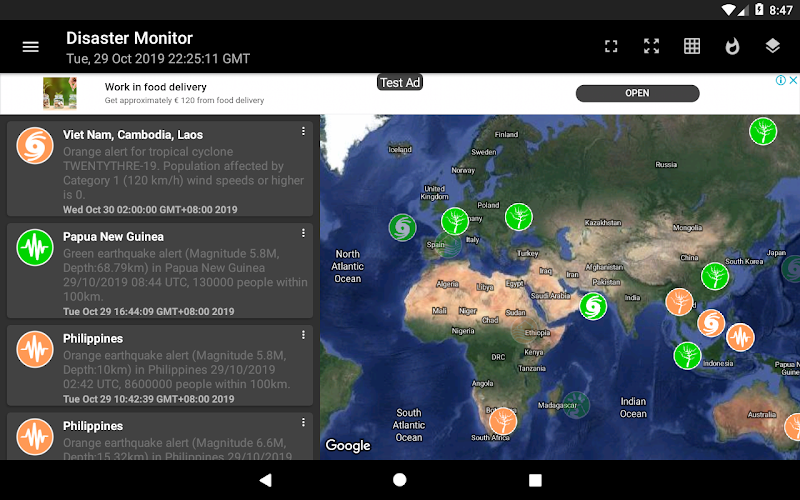The width and height of the screenshot is (800, 500).
Task: Tap the 'Wed Oct 30 02:00:00 GMT+08:00 2019' timestamp
Action: tap(150, 210)
